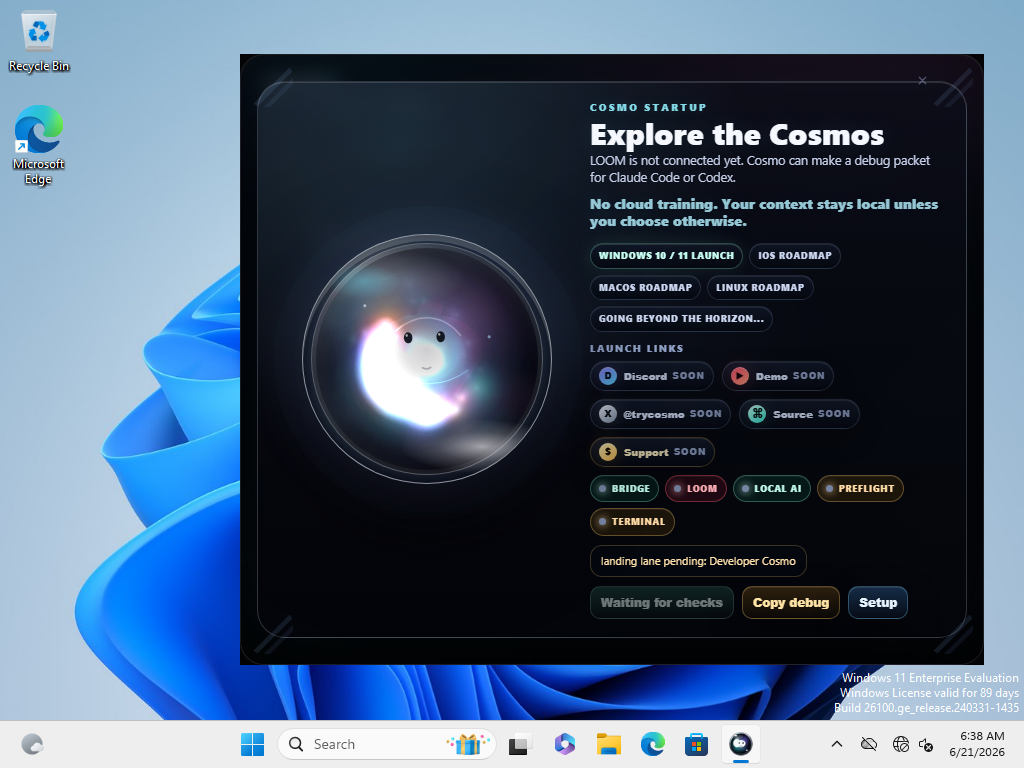Screen dimensions: 1024x768
Task: Click the Waiting for checks button
Action: [x=662, y=603]
